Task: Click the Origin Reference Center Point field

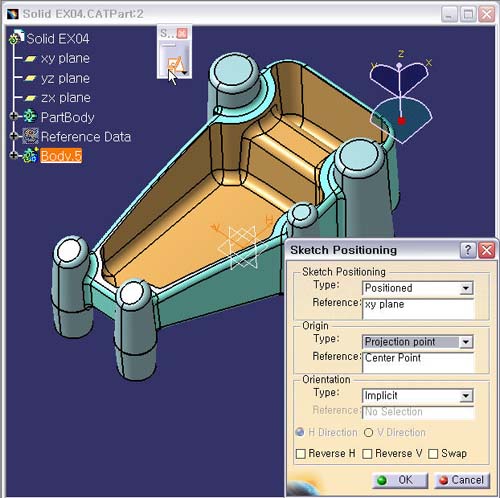Action: coord(418,362)
